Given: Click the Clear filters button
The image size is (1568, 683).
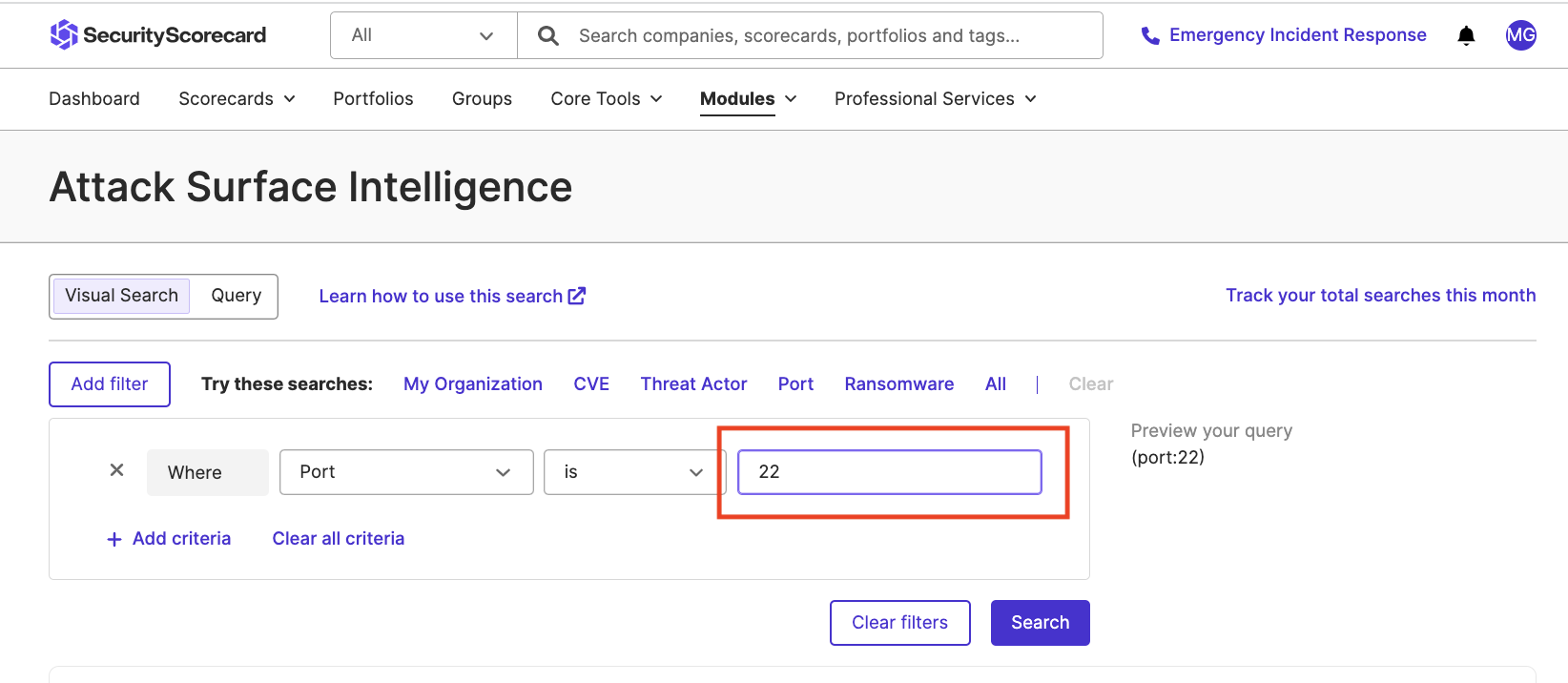Looking at the screenshot, I should (x=899, y=622).
